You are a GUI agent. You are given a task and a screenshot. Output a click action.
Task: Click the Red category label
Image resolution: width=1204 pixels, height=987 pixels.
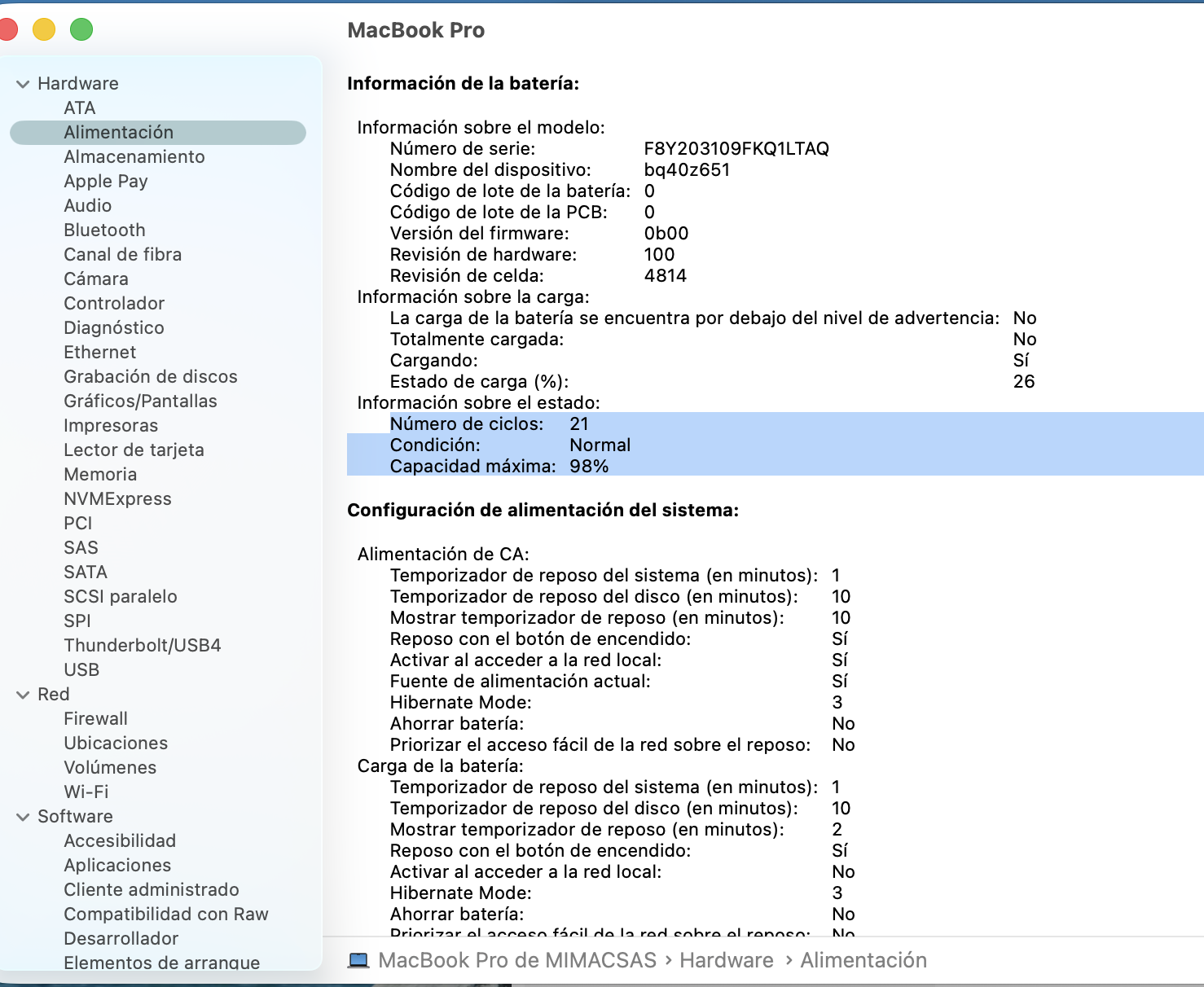point(54,695)
